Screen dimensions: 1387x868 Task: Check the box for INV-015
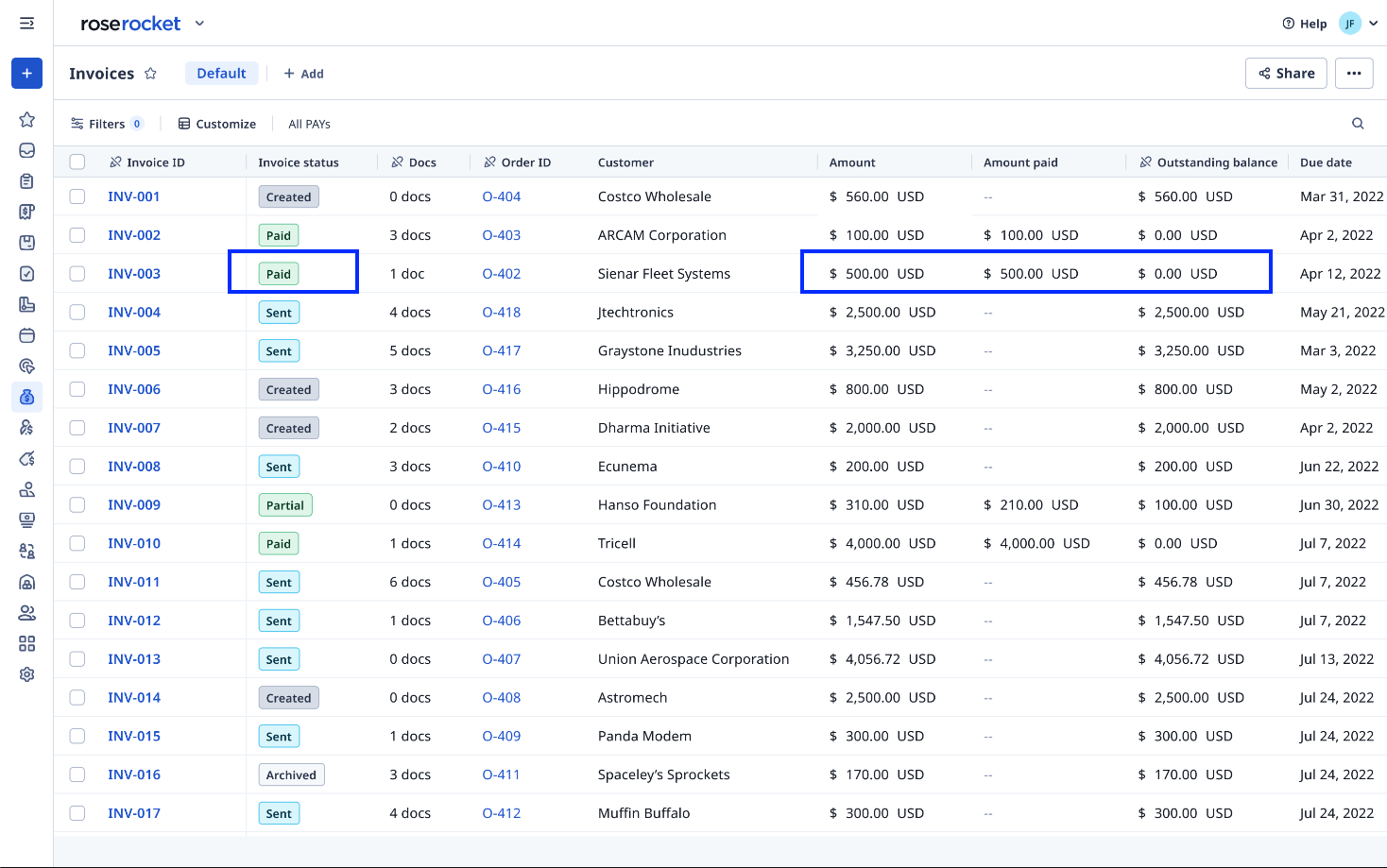[77, 736]
